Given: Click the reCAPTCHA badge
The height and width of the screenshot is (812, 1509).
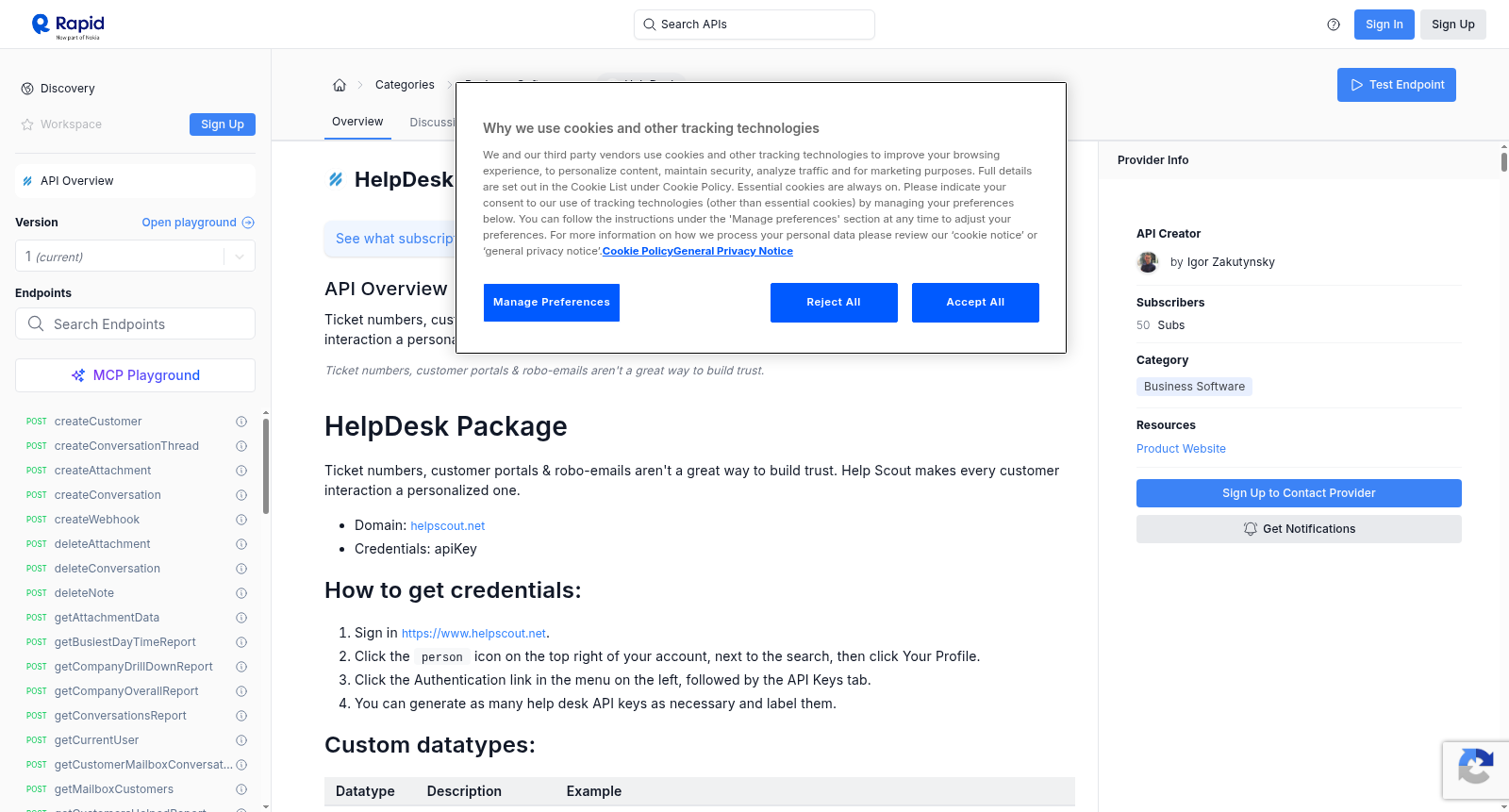Looking at the screenshot, I should (1475, 771).
